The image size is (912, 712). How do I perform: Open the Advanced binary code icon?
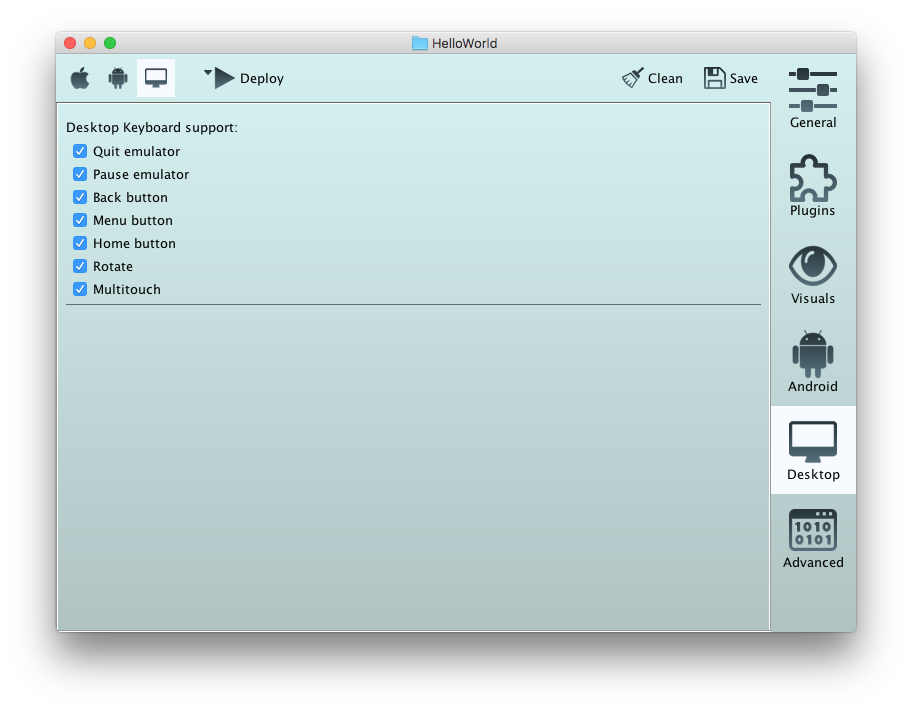813,530
